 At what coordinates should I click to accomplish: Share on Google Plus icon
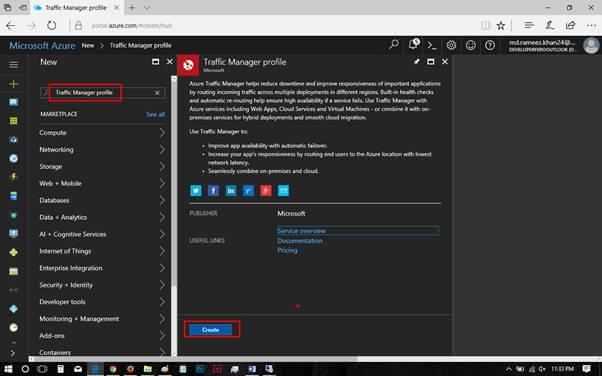point(266,190)
